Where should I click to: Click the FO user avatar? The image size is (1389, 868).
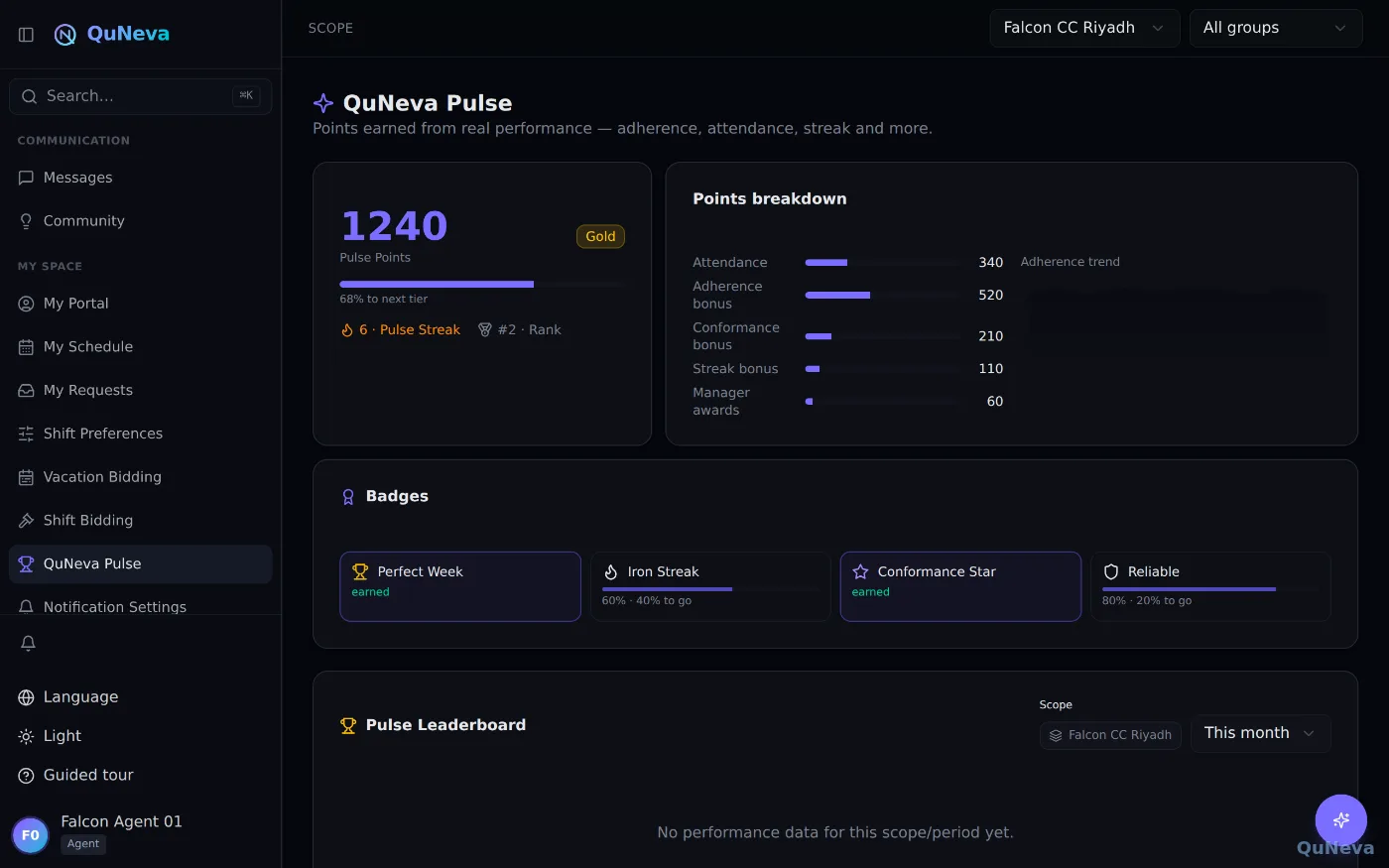tap(31, 835)
